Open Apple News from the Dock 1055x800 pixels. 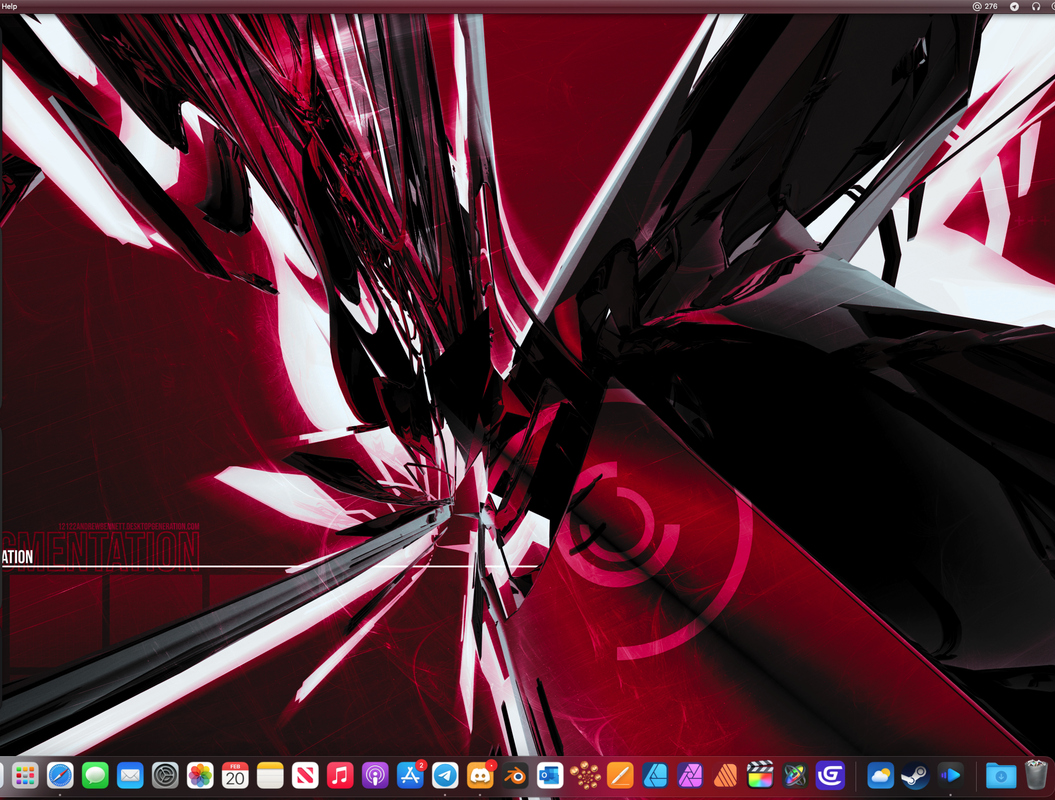click(305, 776)
